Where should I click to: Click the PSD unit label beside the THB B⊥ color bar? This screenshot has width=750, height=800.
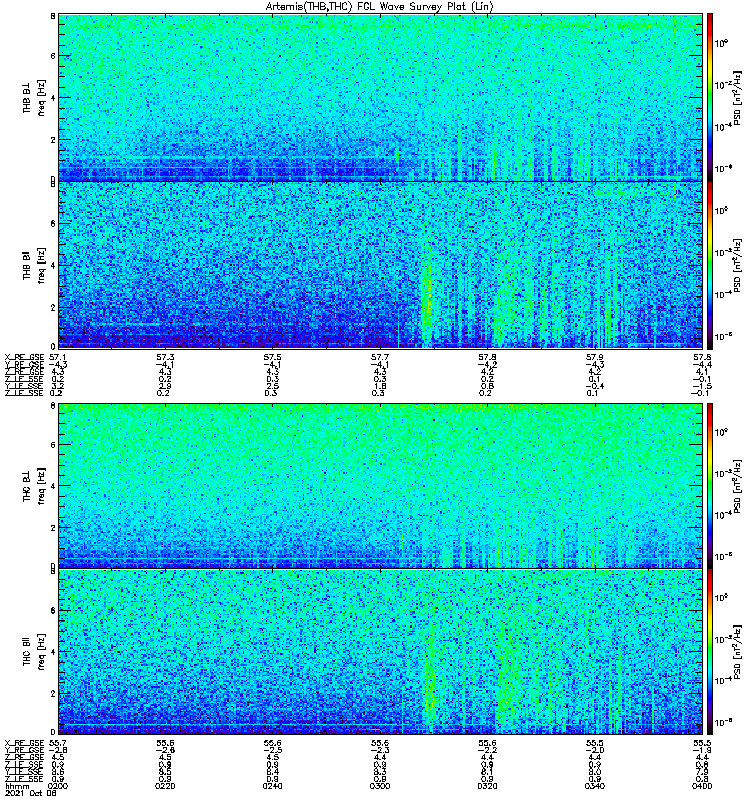[737, 98]
